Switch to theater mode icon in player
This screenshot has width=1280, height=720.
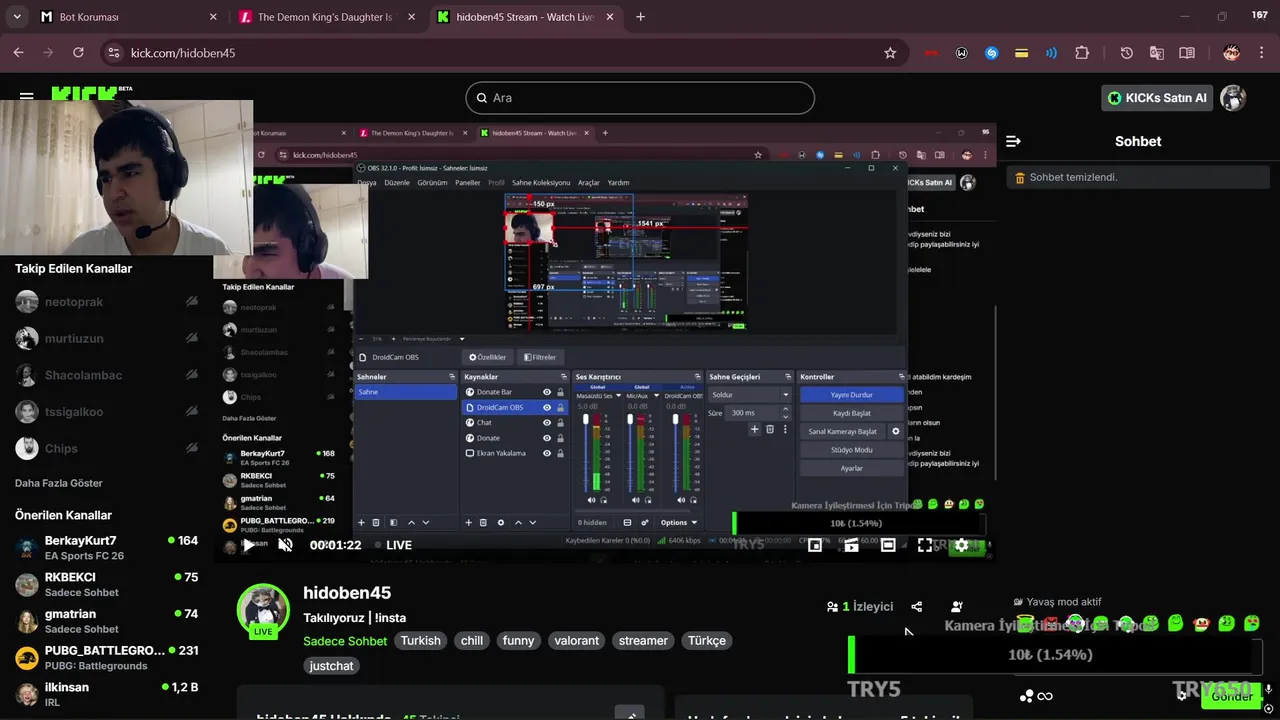888,545
